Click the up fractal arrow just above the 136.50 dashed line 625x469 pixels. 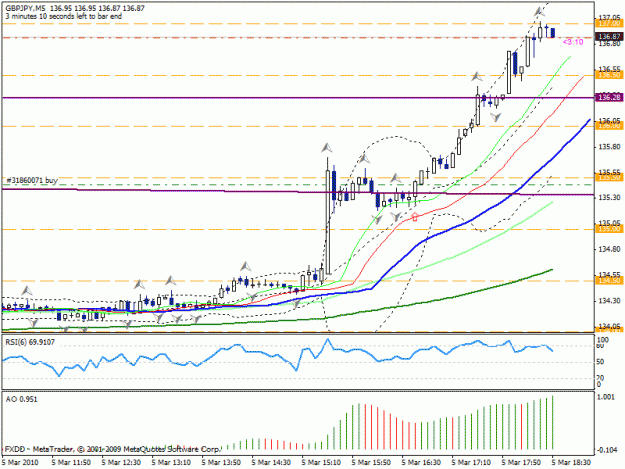coord(476,77)
